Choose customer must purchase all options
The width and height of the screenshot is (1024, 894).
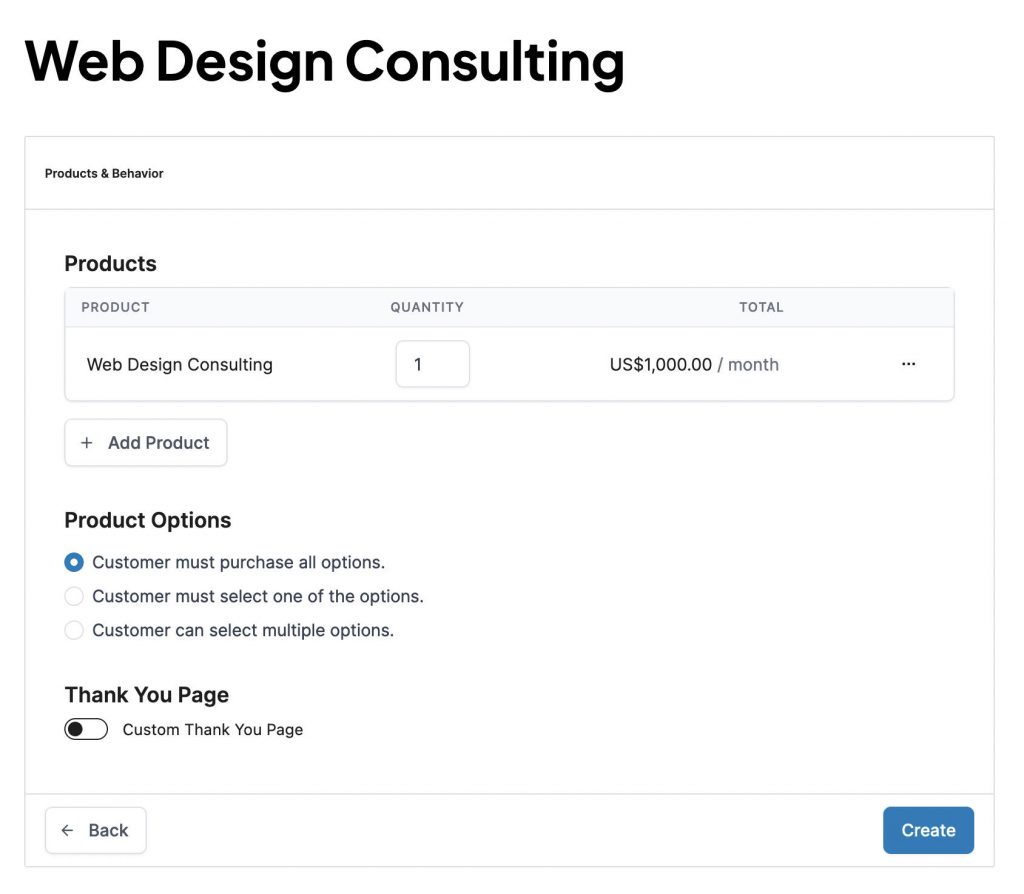74,562
